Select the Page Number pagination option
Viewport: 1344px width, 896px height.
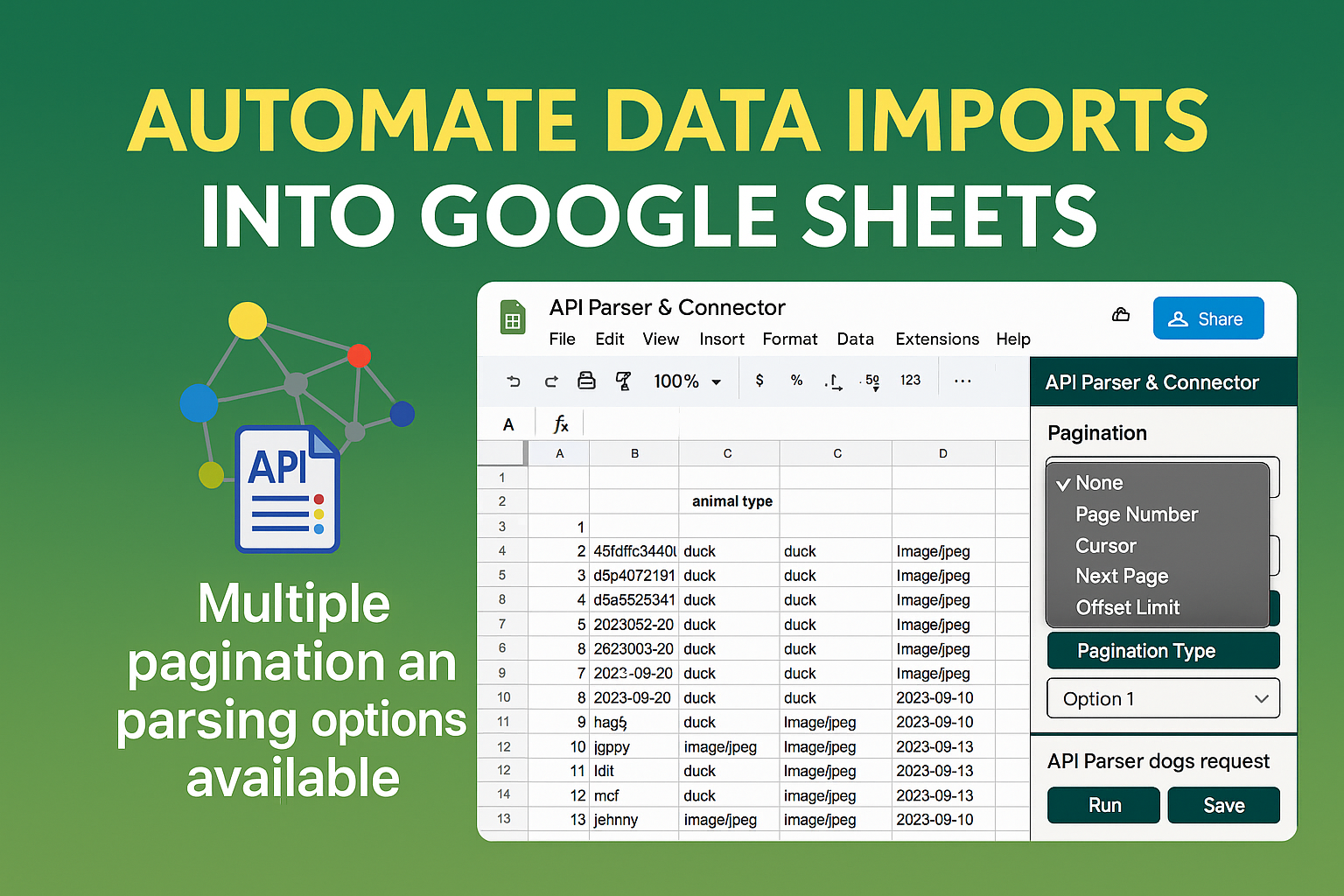[1157, 514]
